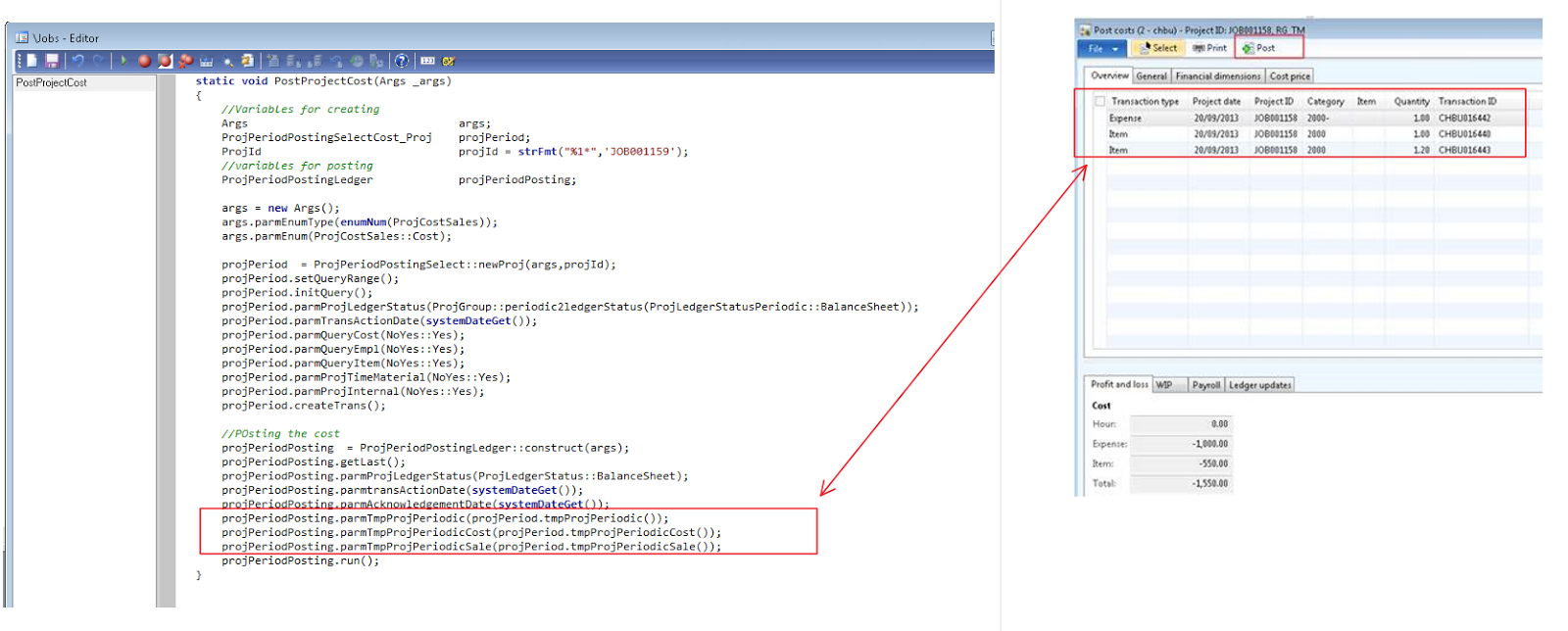Screen dimensions: 1568x631
Task: Switch to the Ledger updates tab
Action: tap(1259, 385)
